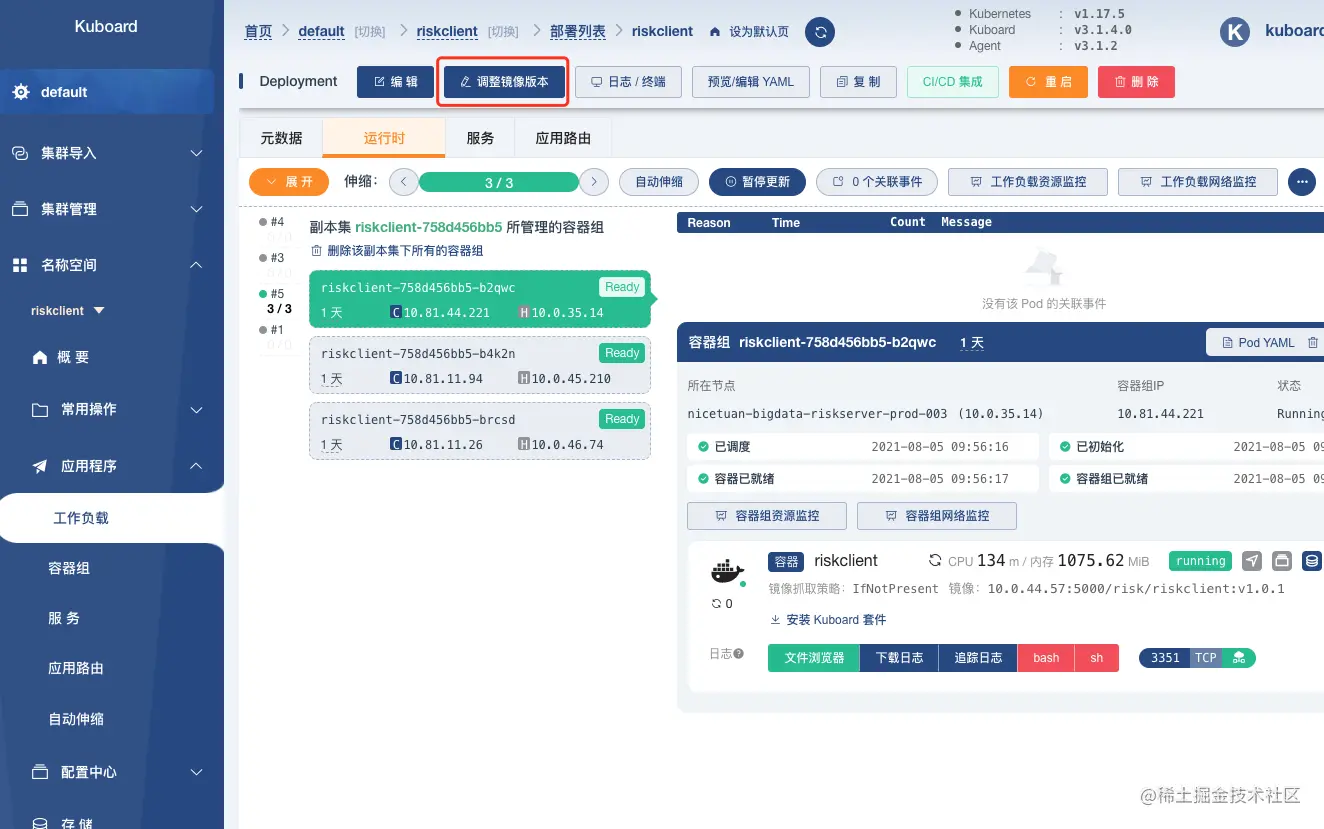This screenshot has width=1324, height=829.
Task: Click the Docker whale container icon
Action: point(727,571)
